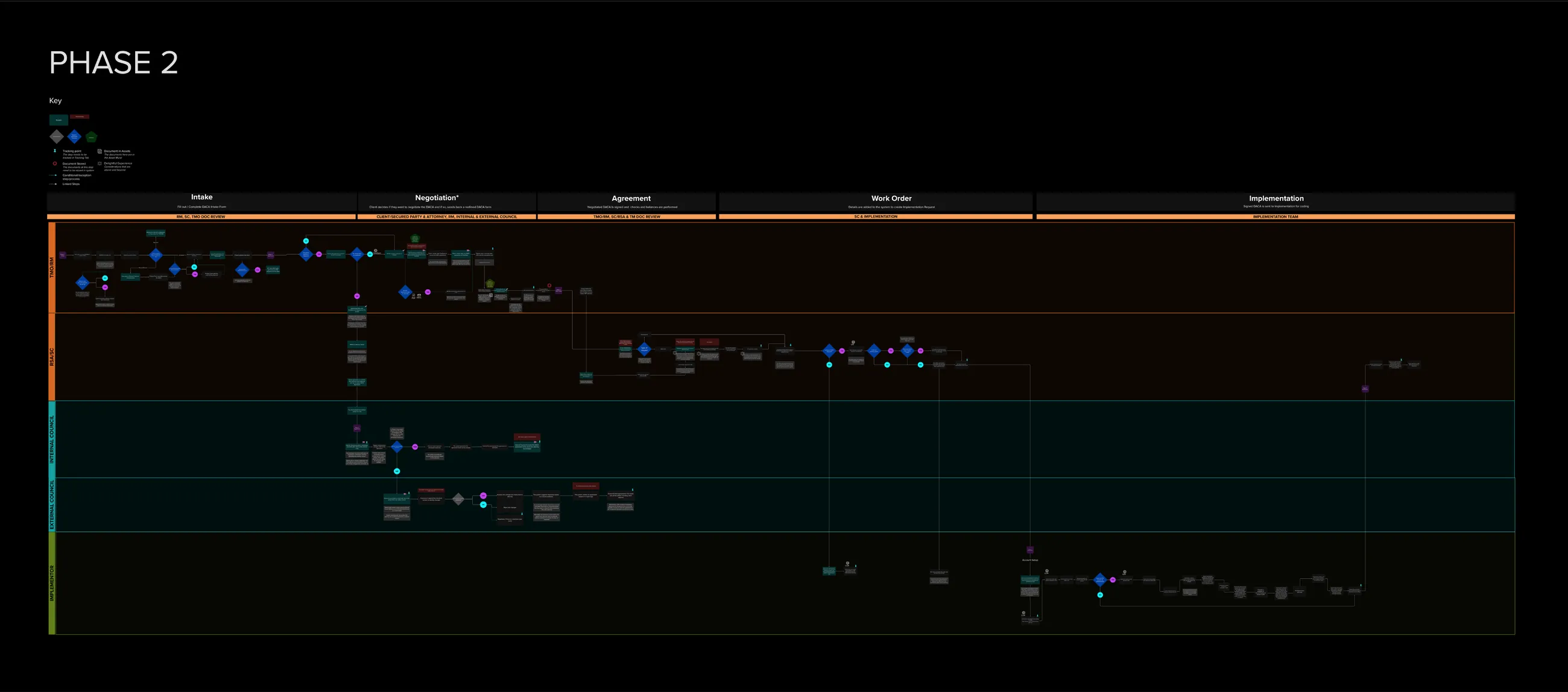Click the 'Delightful Experience' legend label
The image size is (1568, 692).
pyautogui.click(x=118, y=163)
